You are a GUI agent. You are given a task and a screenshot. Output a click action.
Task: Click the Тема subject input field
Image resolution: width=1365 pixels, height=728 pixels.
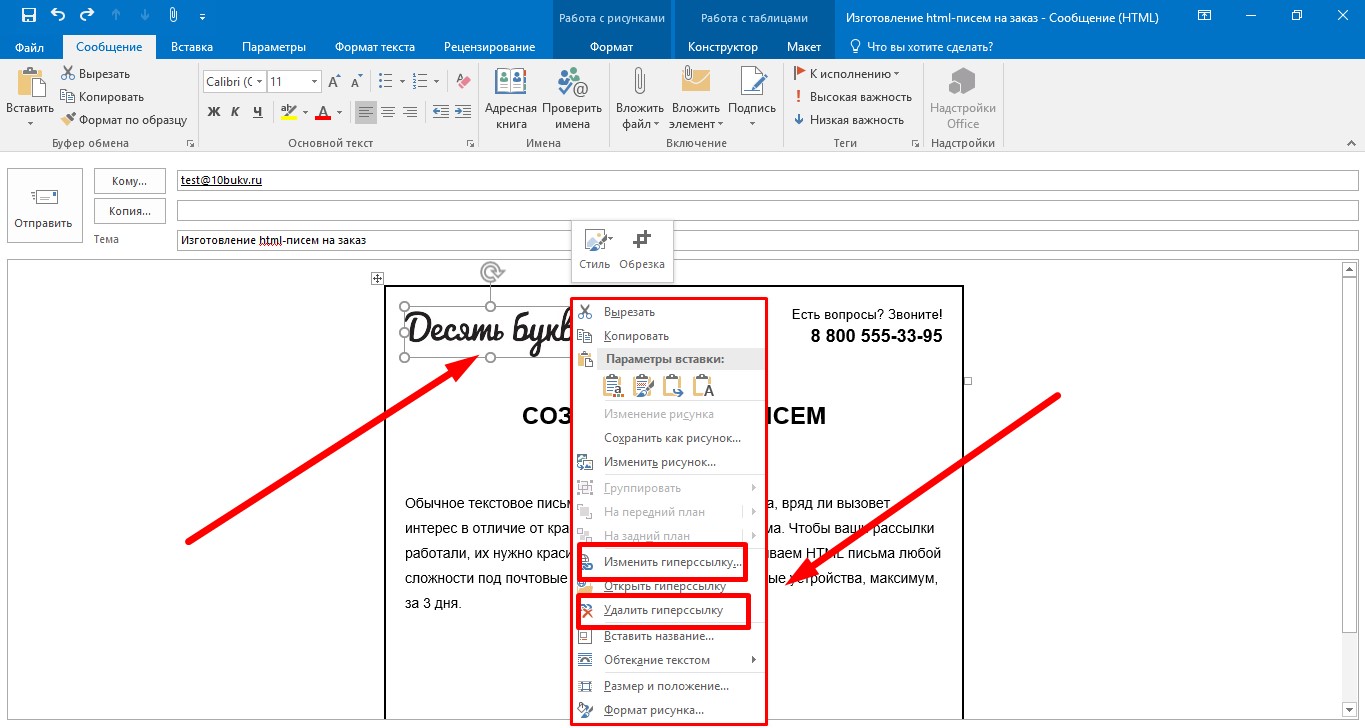point(768,240)
